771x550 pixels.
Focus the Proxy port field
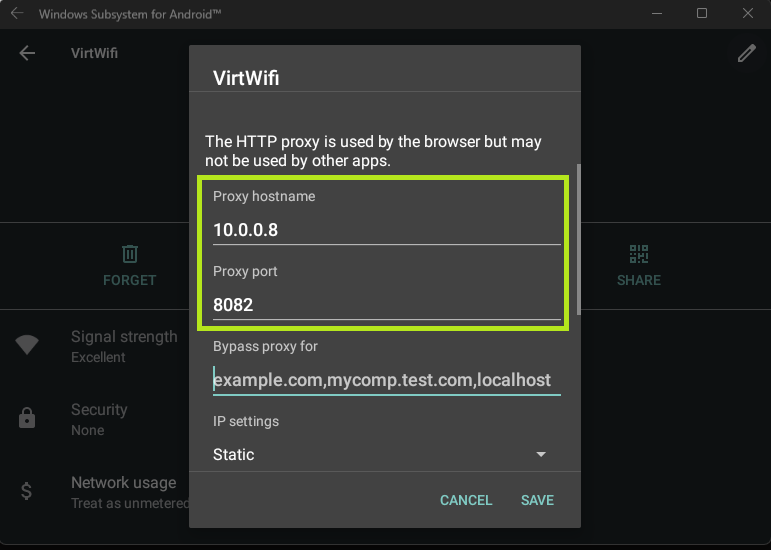(x=386, y=305)
